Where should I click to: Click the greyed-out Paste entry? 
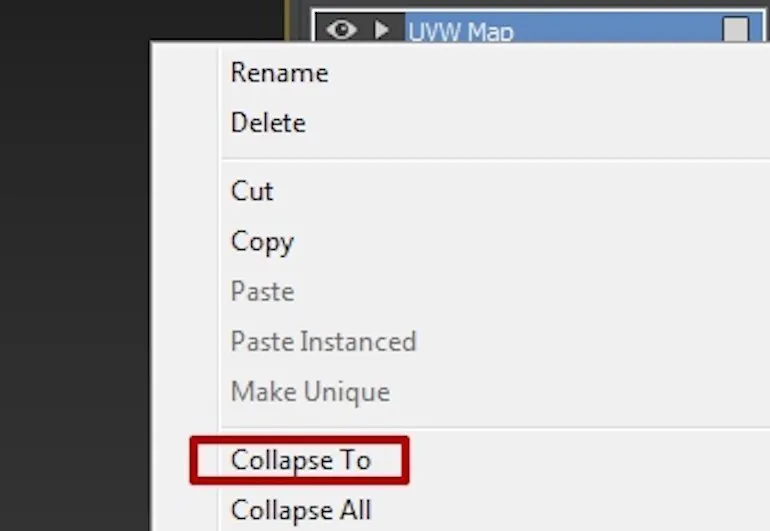click(x=262, y=291)
